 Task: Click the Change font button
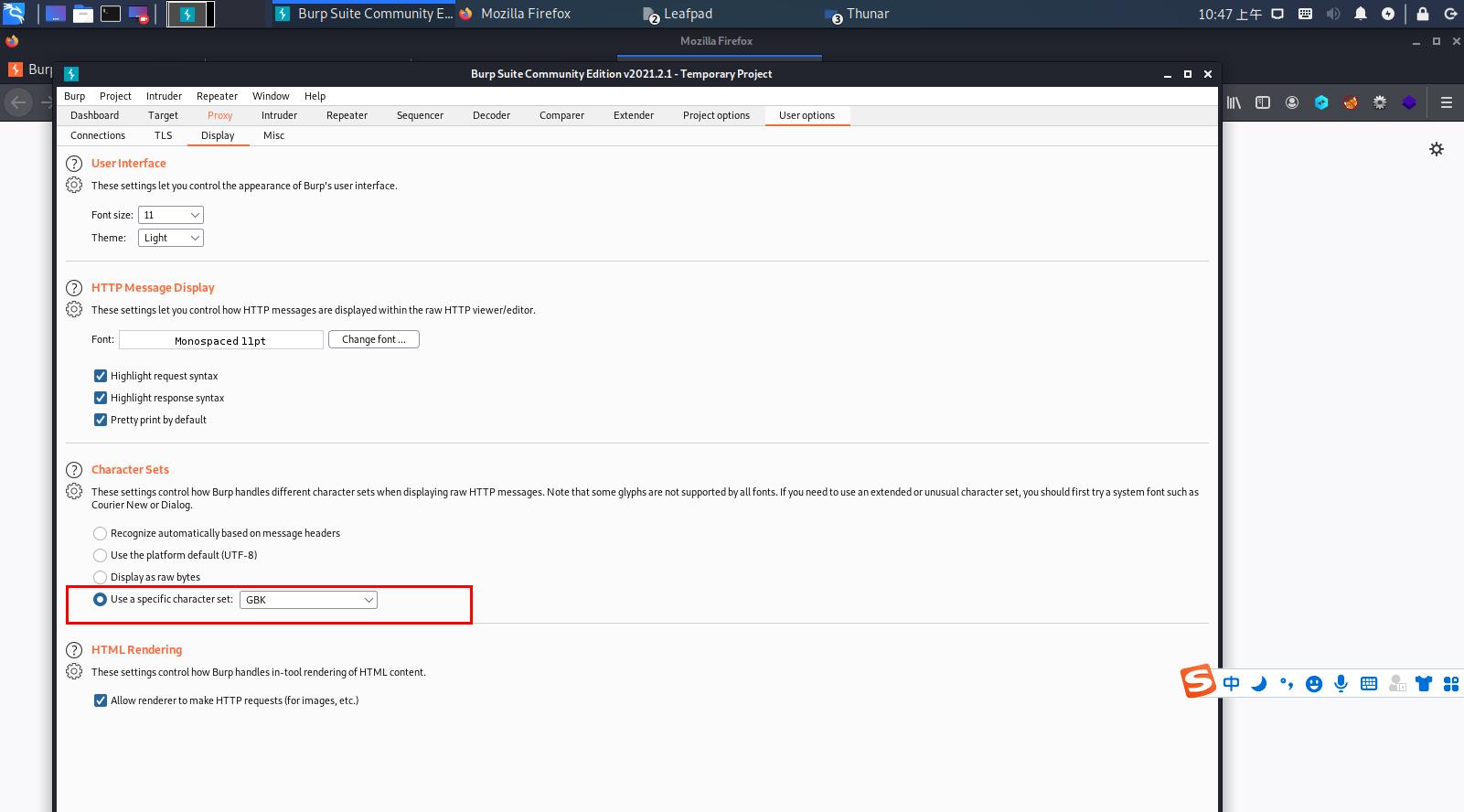tap(374, 339)
